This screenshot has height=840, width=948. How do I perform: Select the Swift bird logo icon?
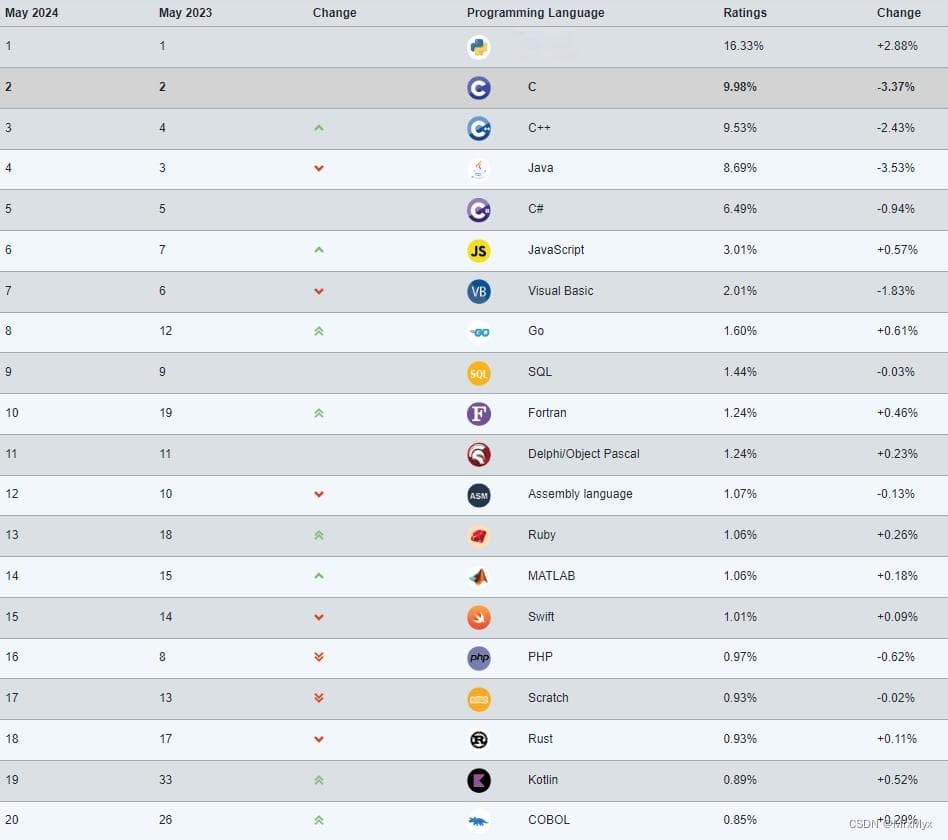478,617
